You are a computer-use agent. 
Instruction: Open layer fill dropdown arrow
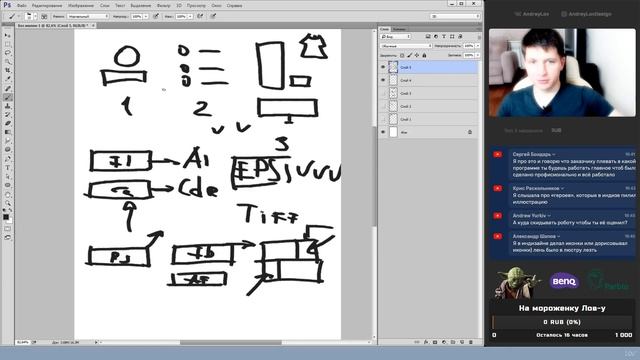click(478, 55)
